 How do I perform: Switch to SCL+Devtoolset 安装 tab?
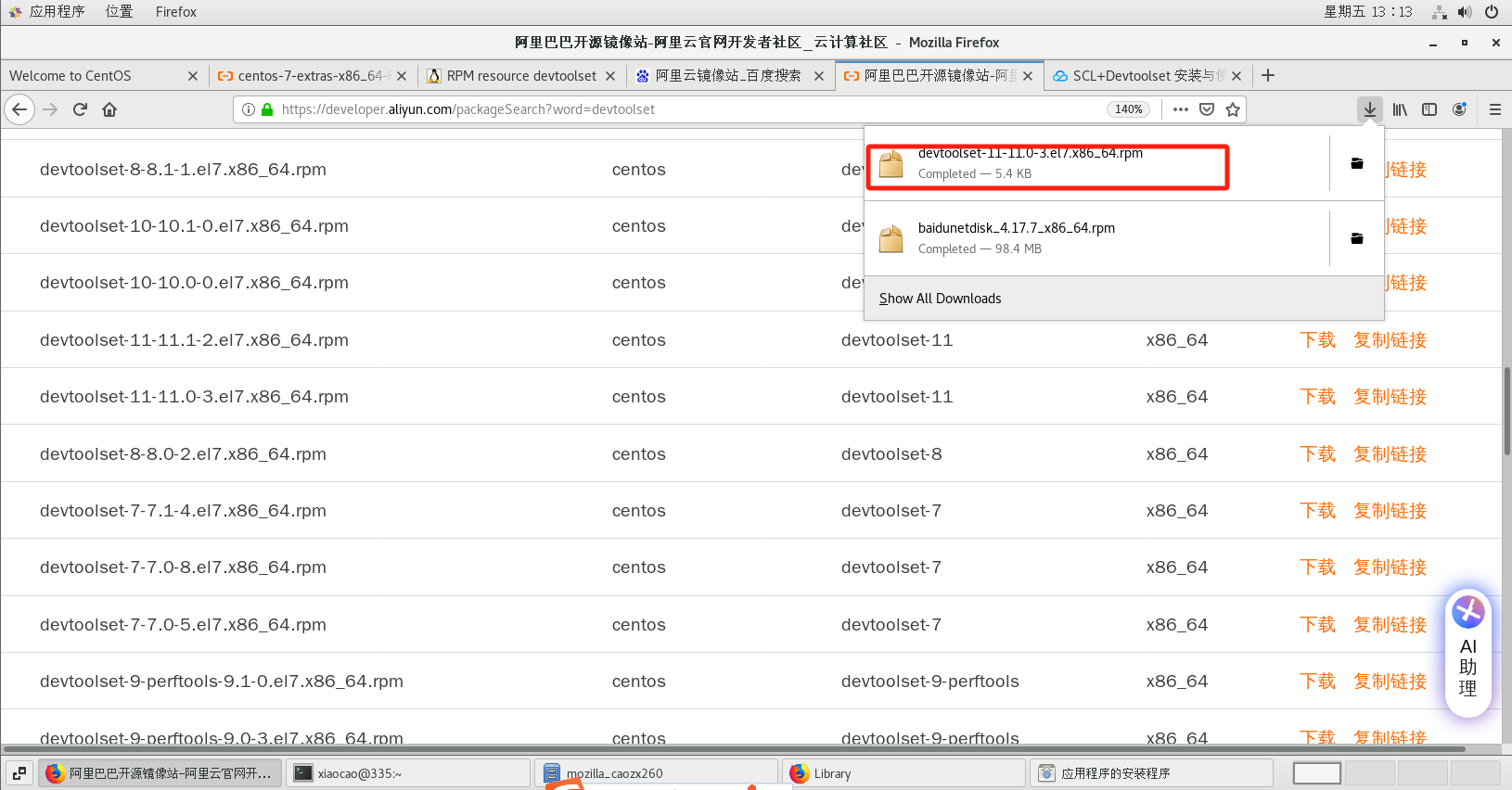(x=1147, y=76)
